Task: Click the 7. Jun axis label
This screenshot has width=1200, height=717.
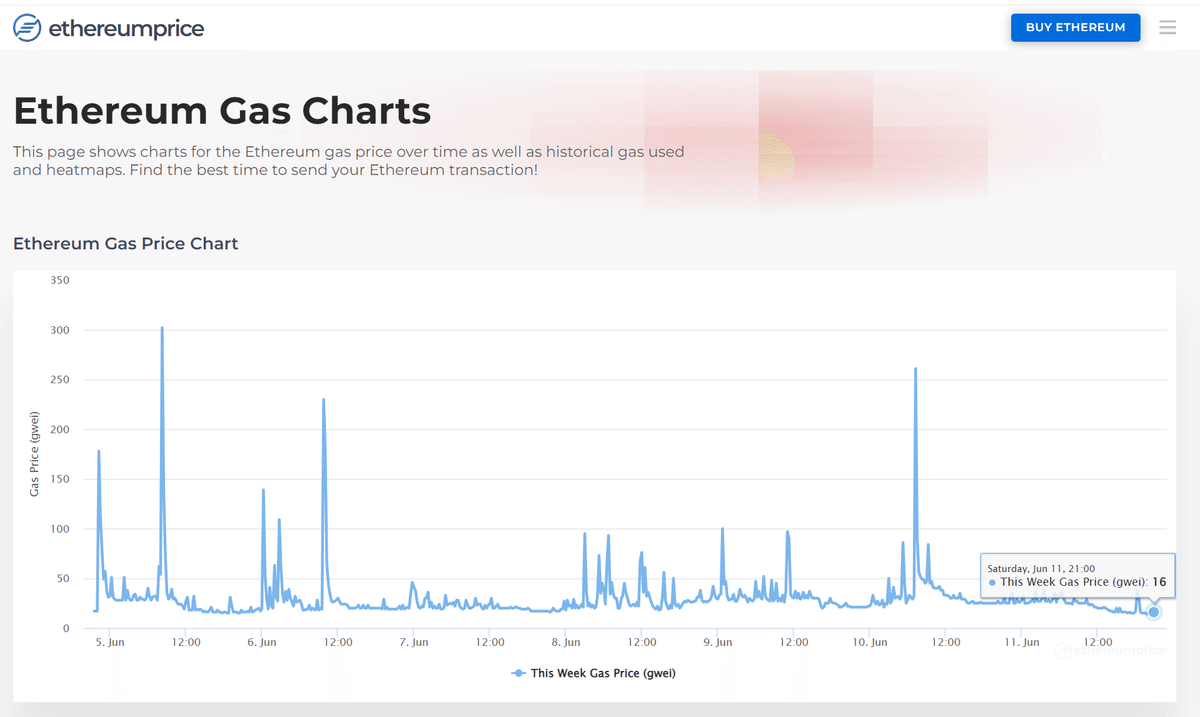Action: [x=414, y=642]
